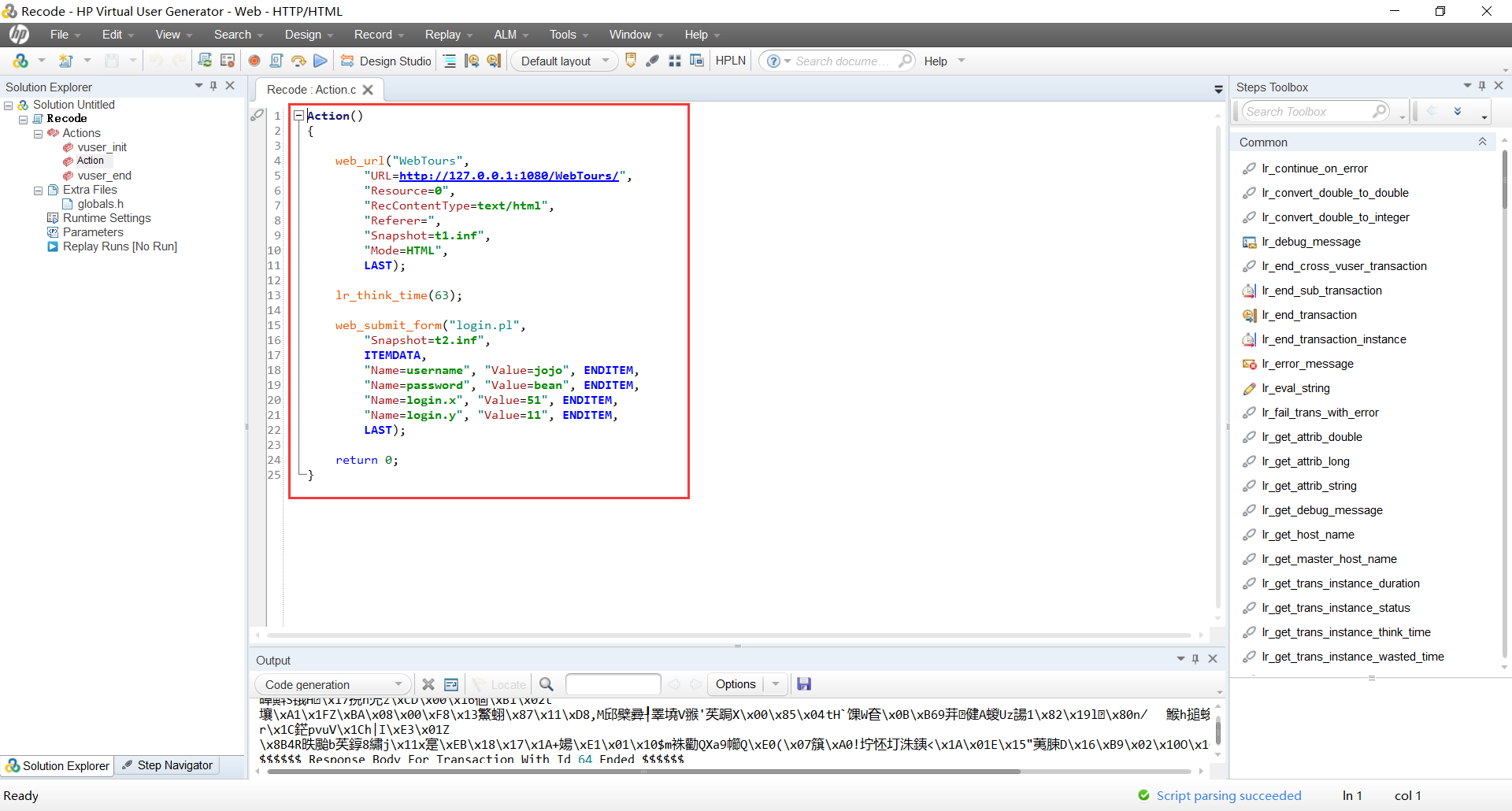Screen dimensions: 1512x811
Task: Click the help question mark icon
Action: click(773, 61)
